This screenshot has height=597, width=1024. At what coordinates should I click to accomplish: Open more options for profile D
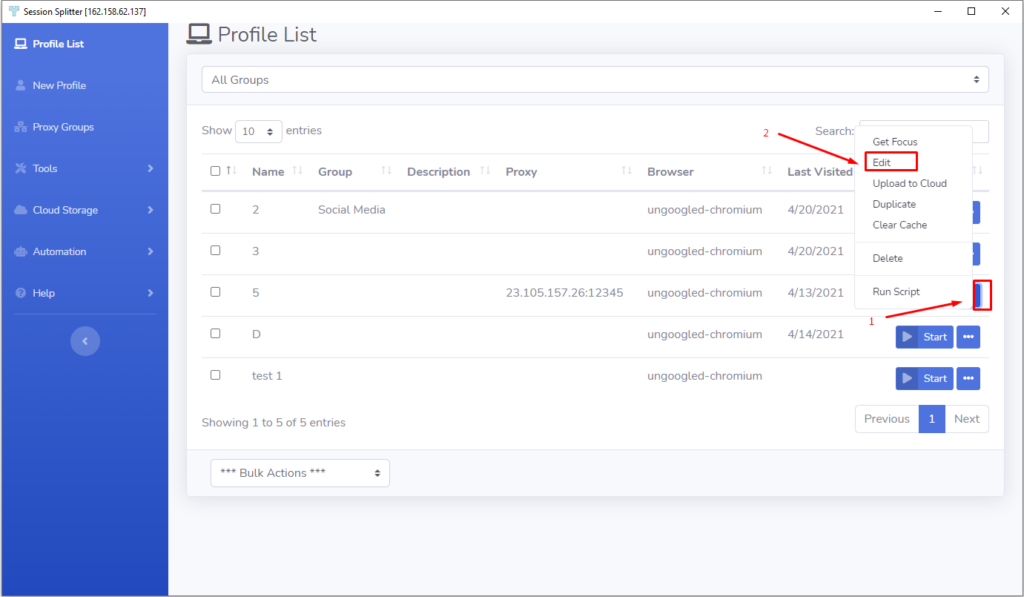point(968,337)
